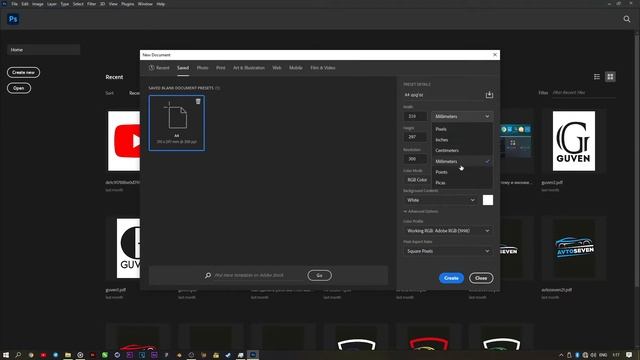The width and height of the screenshot is (640, 360).
Task: Open the Window menu
Action: [145, 4]
